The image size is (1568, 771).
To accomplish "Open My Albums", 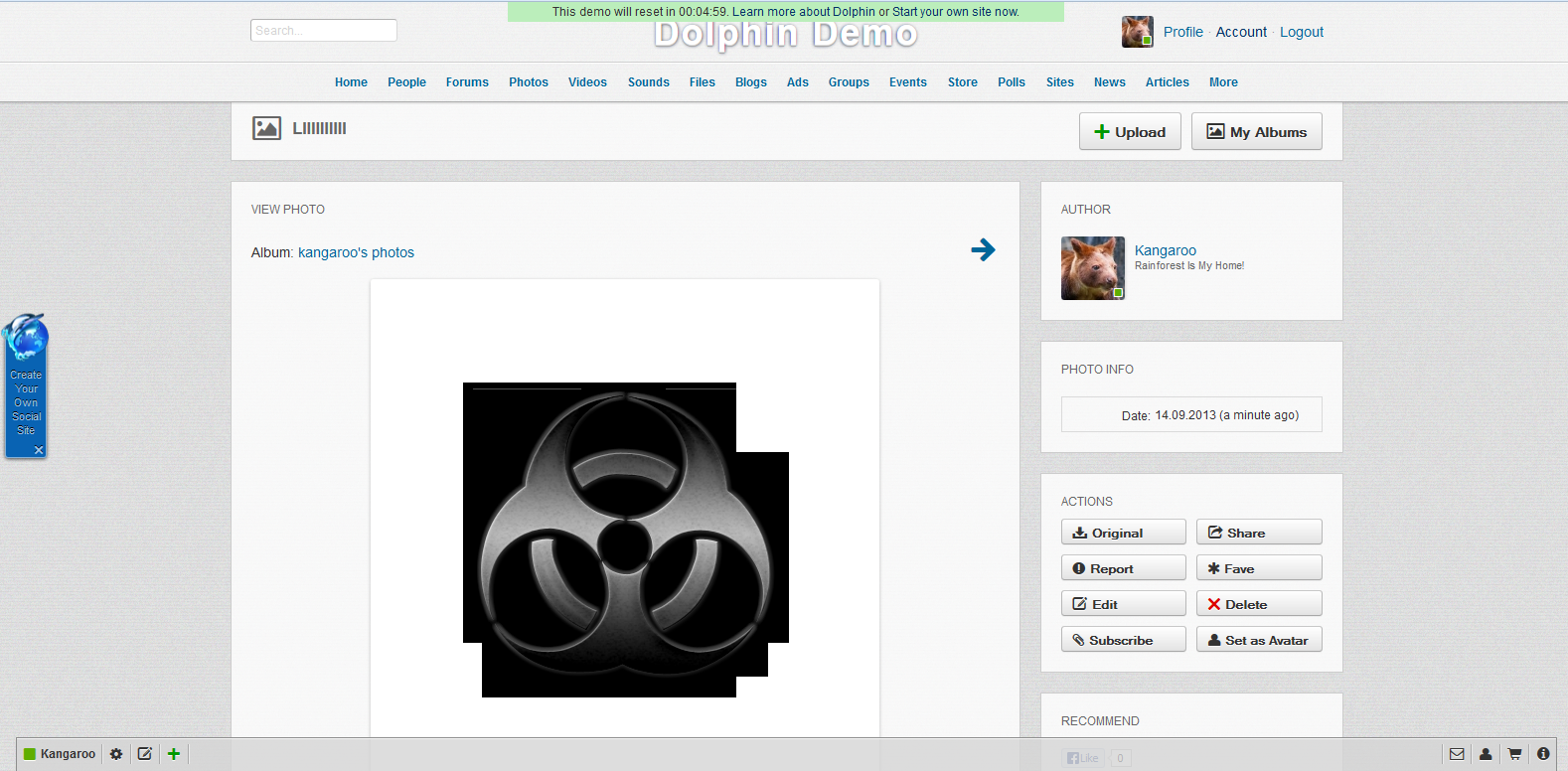I will (x=1256, y=132).
